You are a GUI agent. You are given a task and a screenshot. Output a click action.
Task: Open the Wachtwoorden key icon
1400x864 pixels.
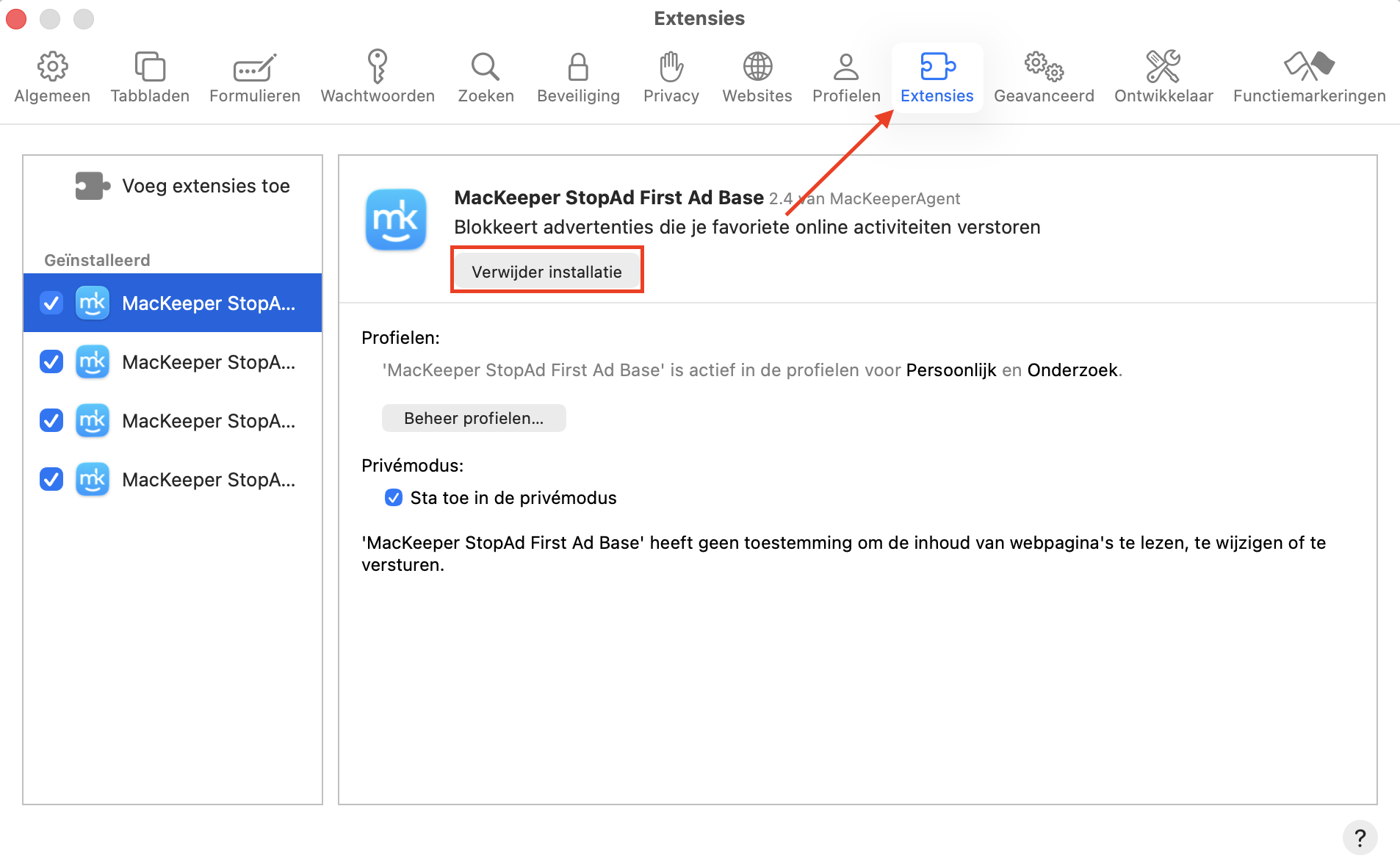378,67
